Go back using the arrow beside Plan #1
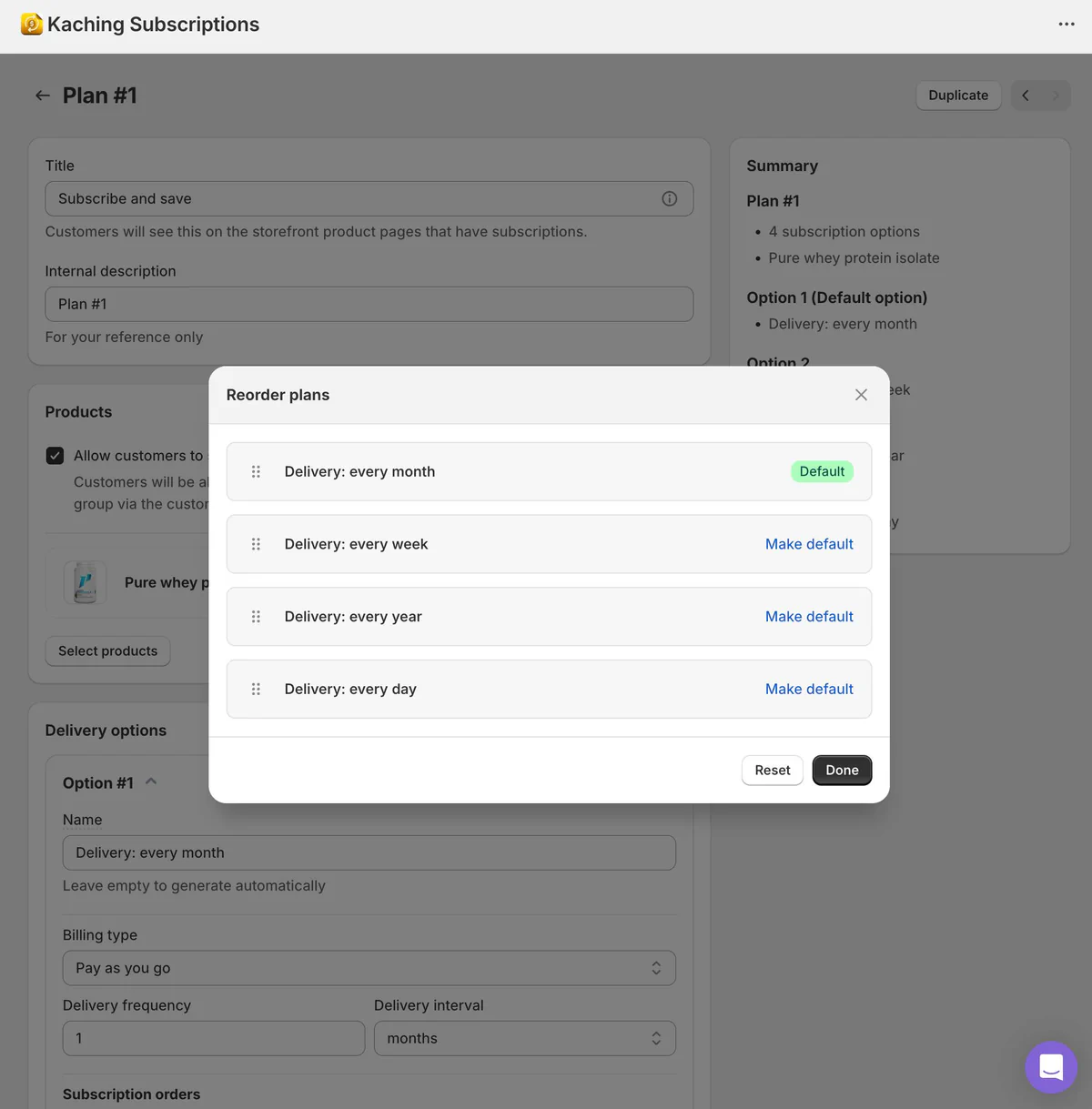1092x1109 pixels. click(43, 96)
